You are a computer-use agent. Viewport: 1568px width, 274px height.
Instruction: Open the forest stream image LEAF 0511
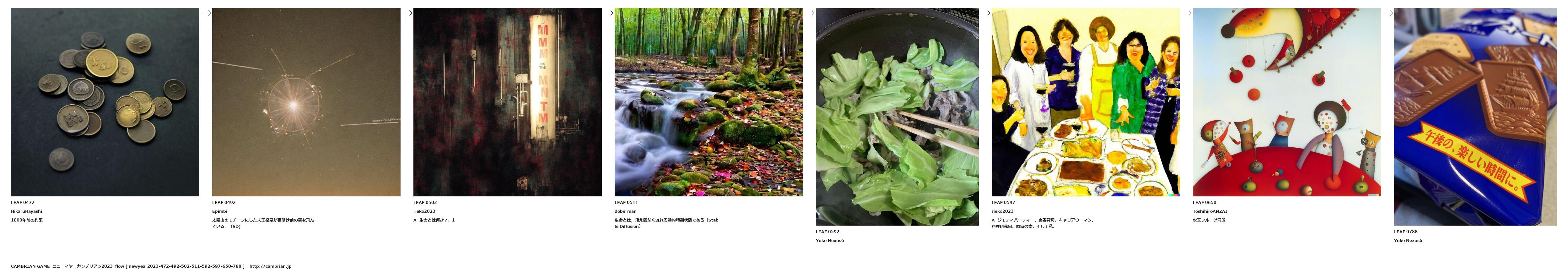(709, 102)
